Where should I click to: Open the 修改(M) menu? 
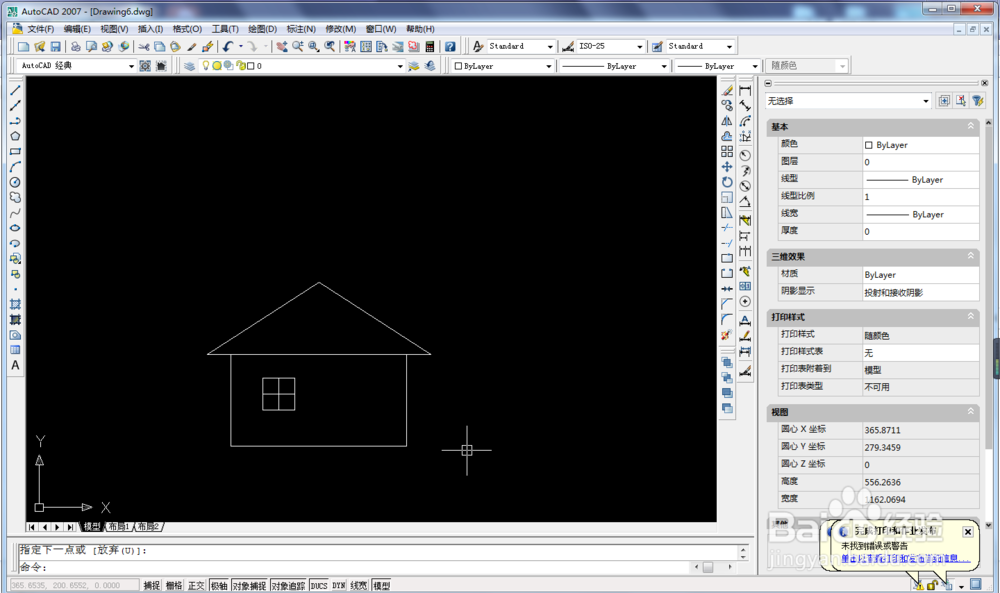(x=341, y=29)
